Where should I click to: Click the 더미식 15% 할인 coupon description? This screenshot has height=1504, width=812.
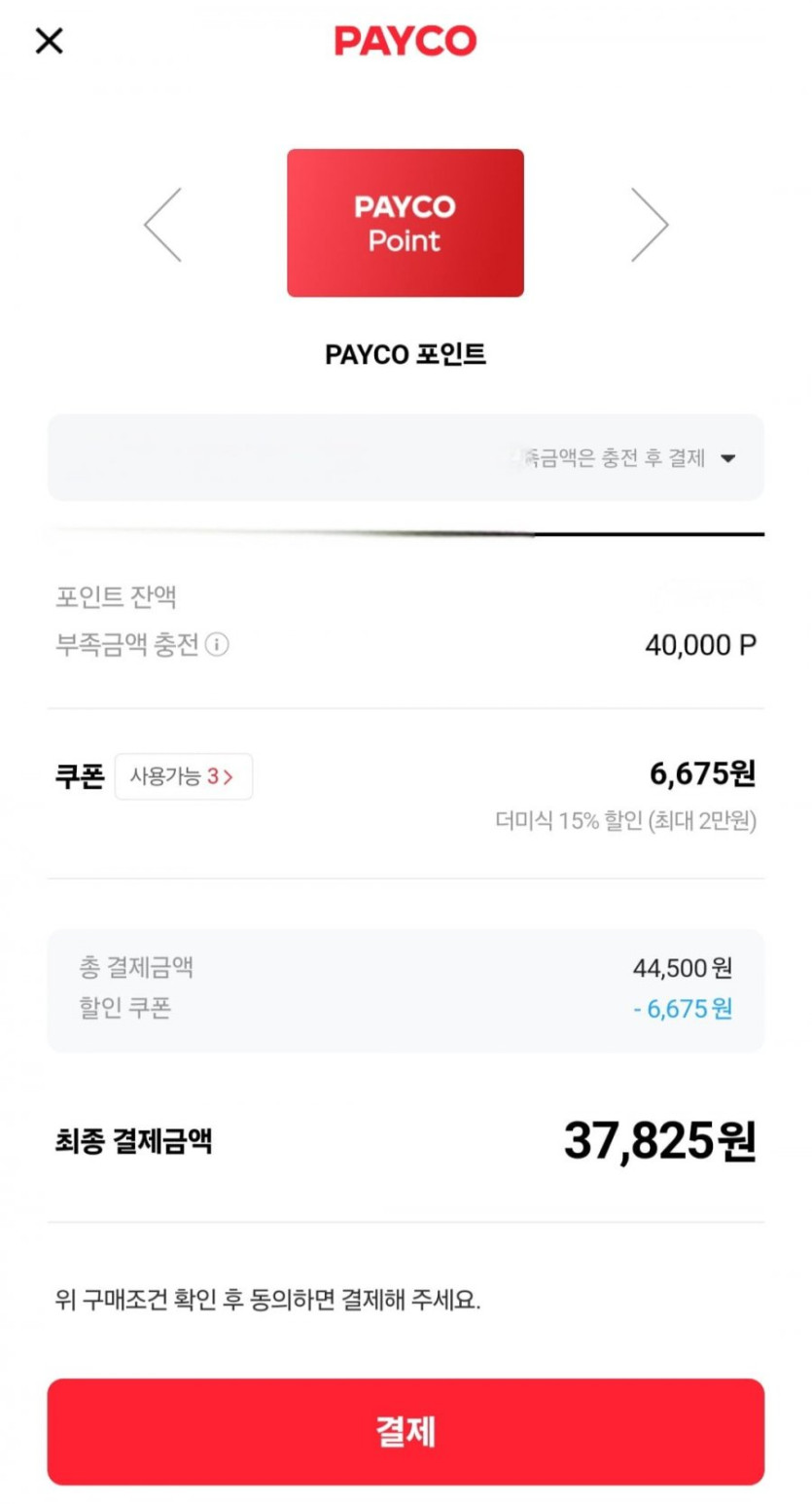pos(625,821)
